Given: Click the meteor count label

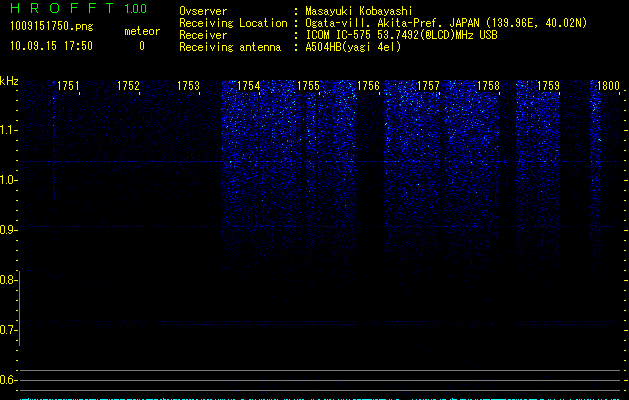Looking at the screenshot, I should pos(142,31).
